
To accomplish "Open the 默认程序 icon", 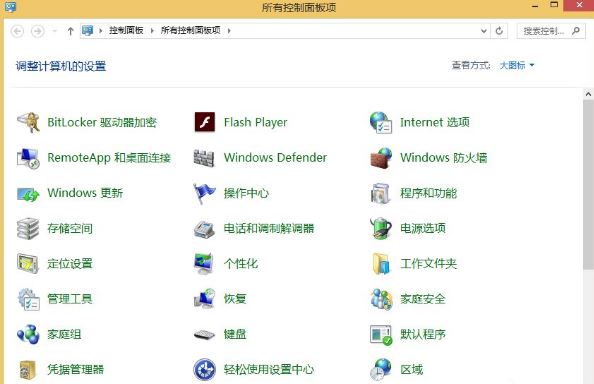I will point(381,335).
